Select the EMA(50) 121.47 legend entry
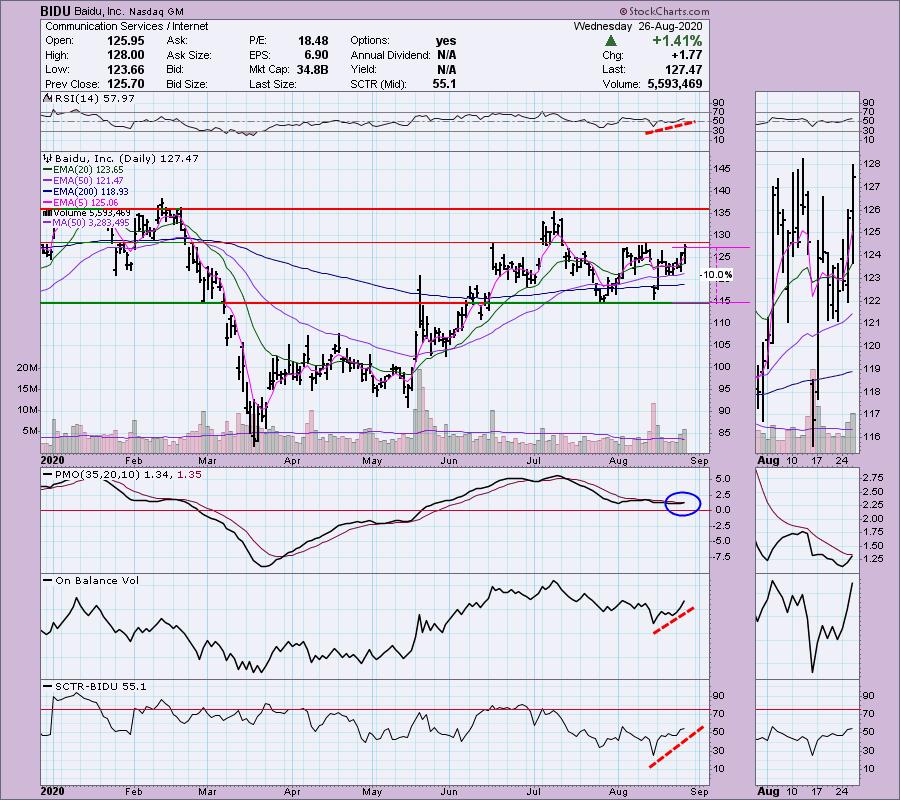 tap(83, 180)
